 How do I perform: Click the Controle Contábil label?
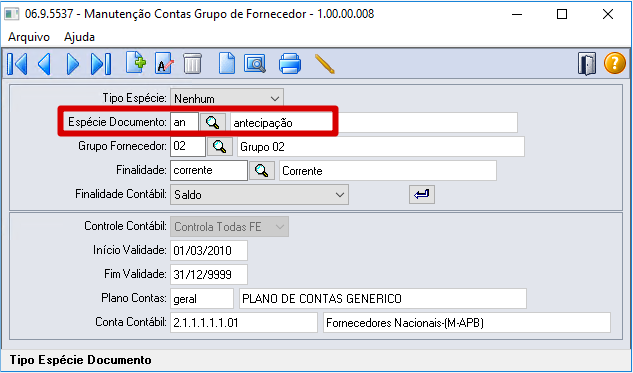coord(125,226)
